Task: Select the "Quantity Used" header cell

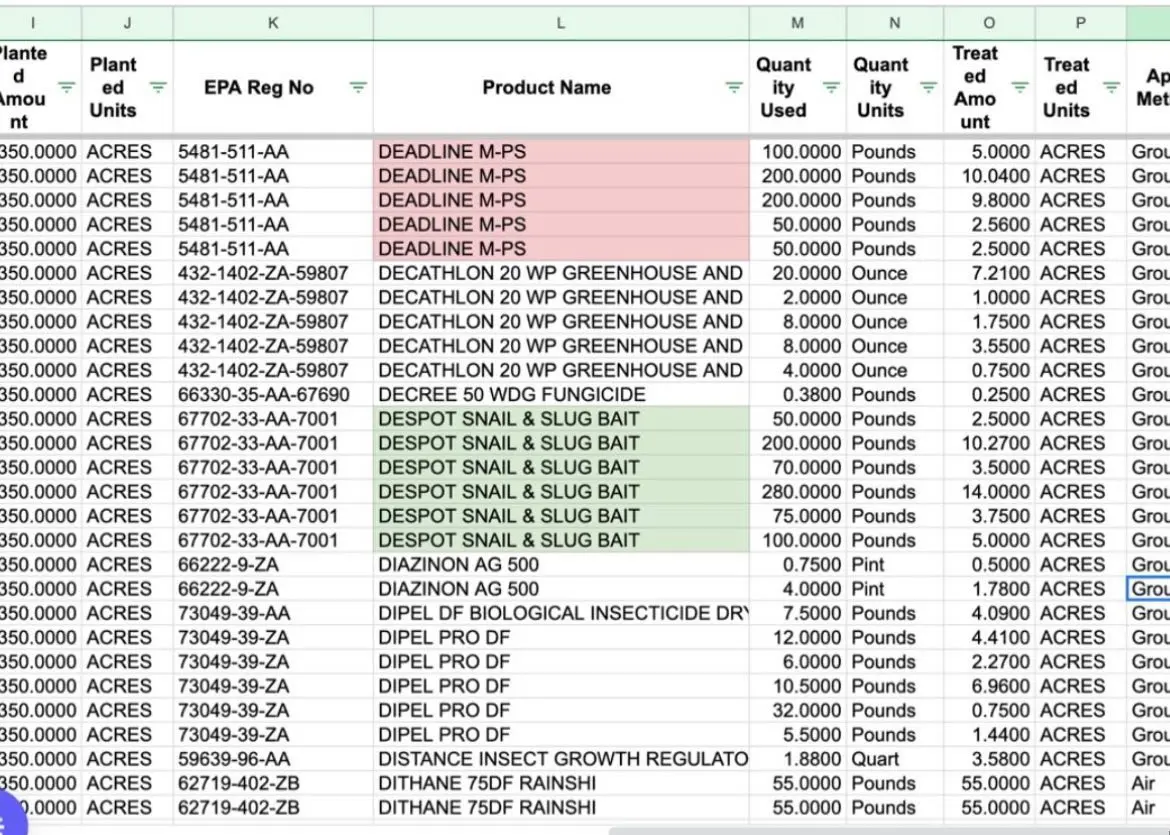Action: pos(798,87)
